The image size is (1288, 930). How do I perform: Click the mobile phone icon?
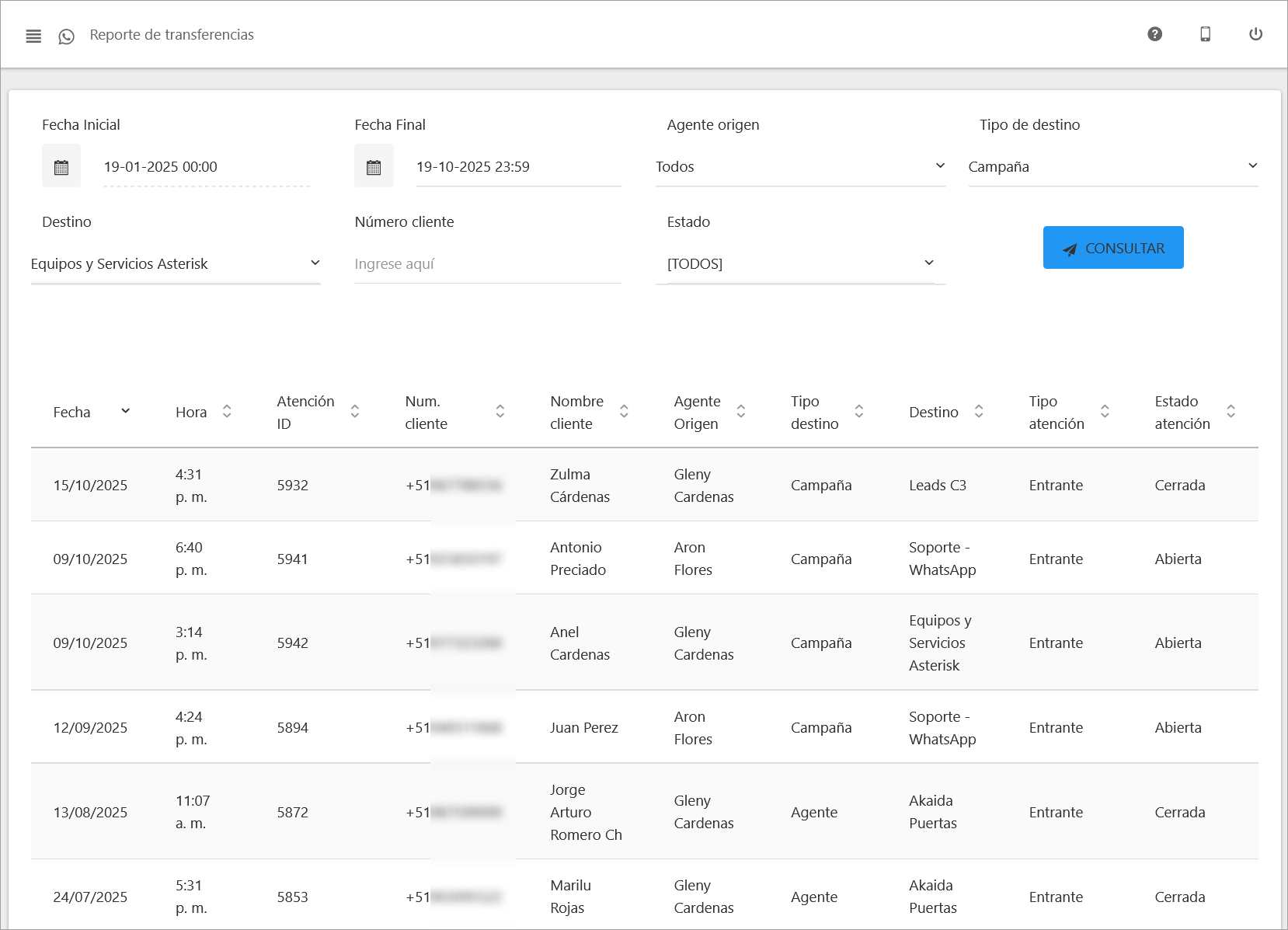1205,34
